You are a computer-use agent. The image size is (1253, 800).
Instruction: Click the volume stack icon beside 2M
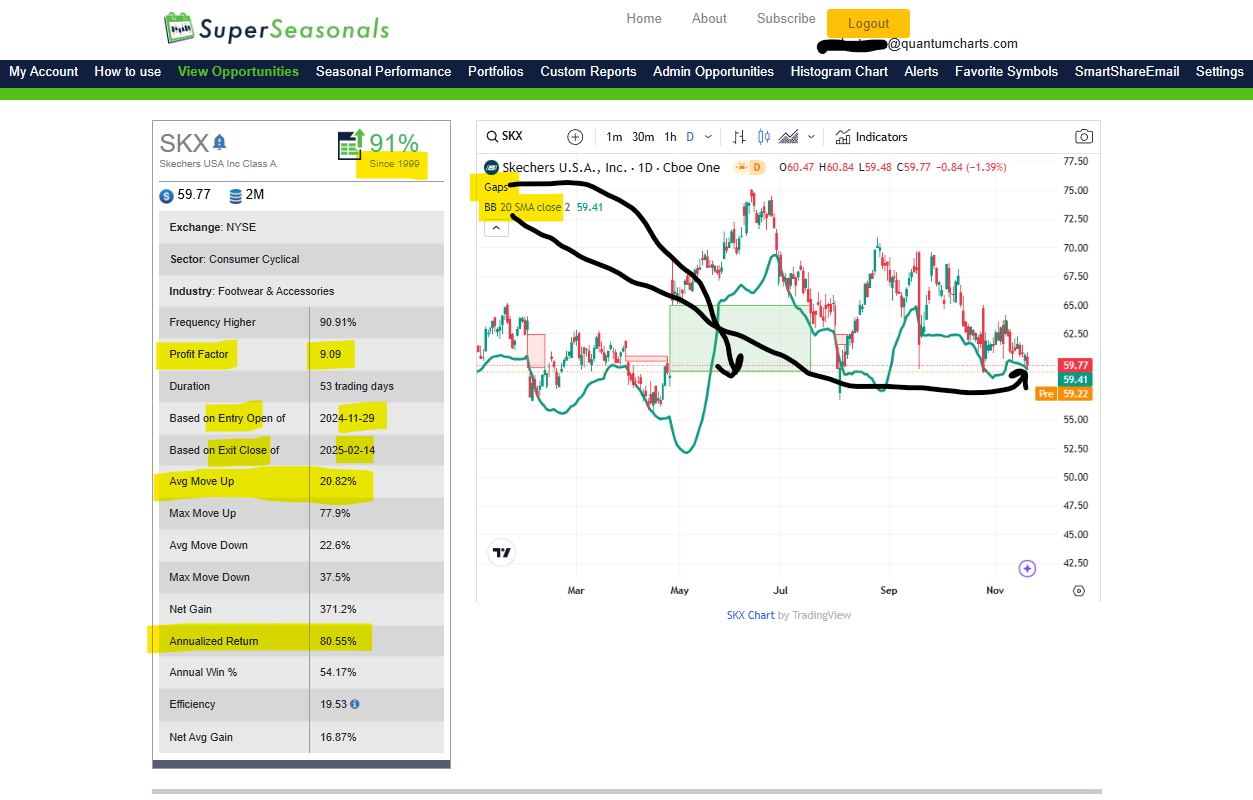(x=236, y=195)
